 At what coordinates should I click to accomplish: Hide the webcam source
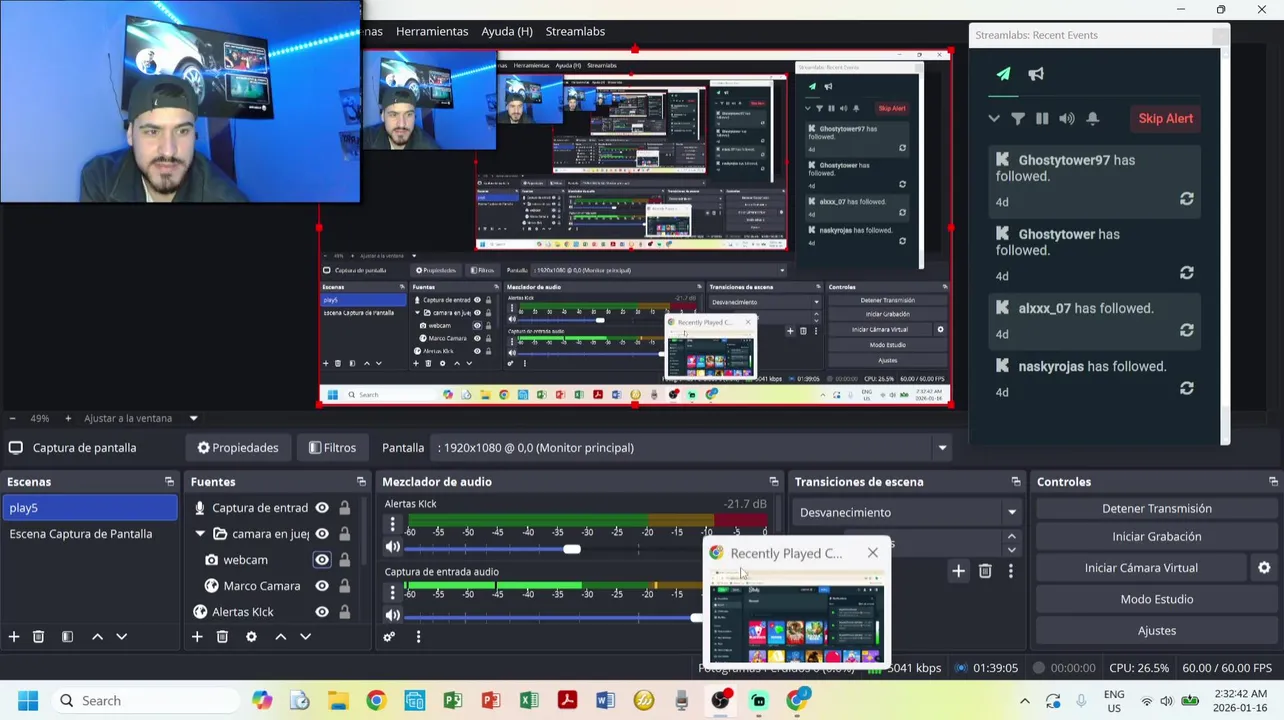coord(322,560)
